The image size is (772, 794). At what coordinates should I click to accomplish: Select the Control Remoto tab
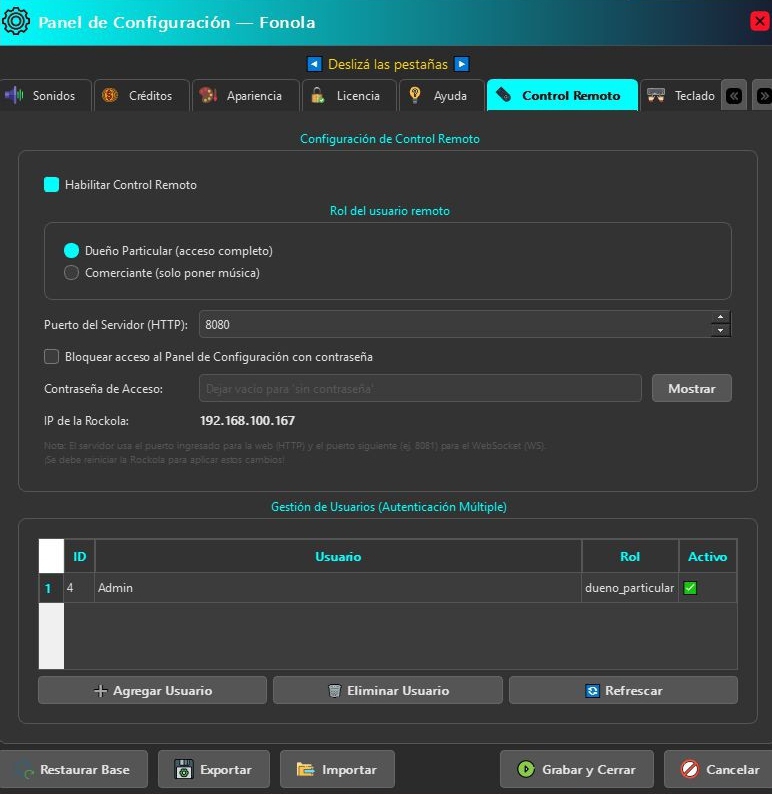tap(562, 95)
